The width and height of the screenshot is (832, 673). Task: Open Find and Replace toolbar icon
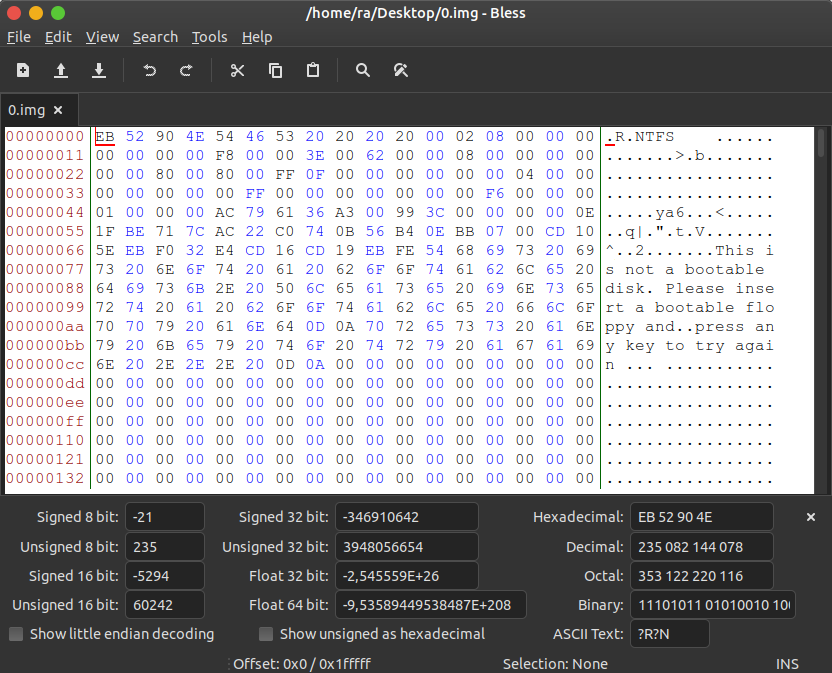[x=401, y=70]
